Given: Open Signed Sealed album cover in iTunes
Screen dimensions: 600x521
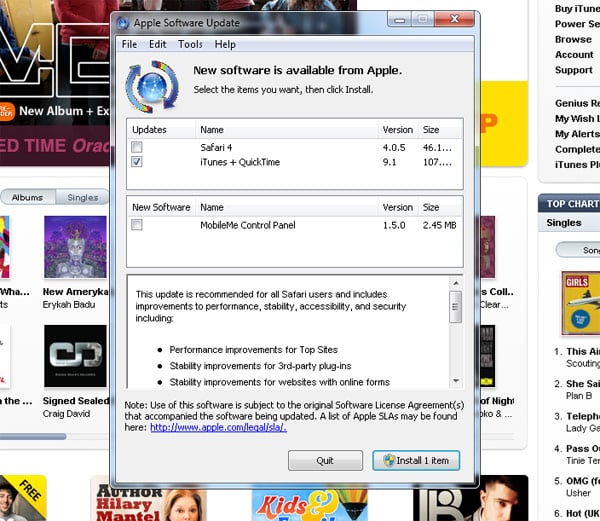Looking at the screenshot, I should point(75,356).
